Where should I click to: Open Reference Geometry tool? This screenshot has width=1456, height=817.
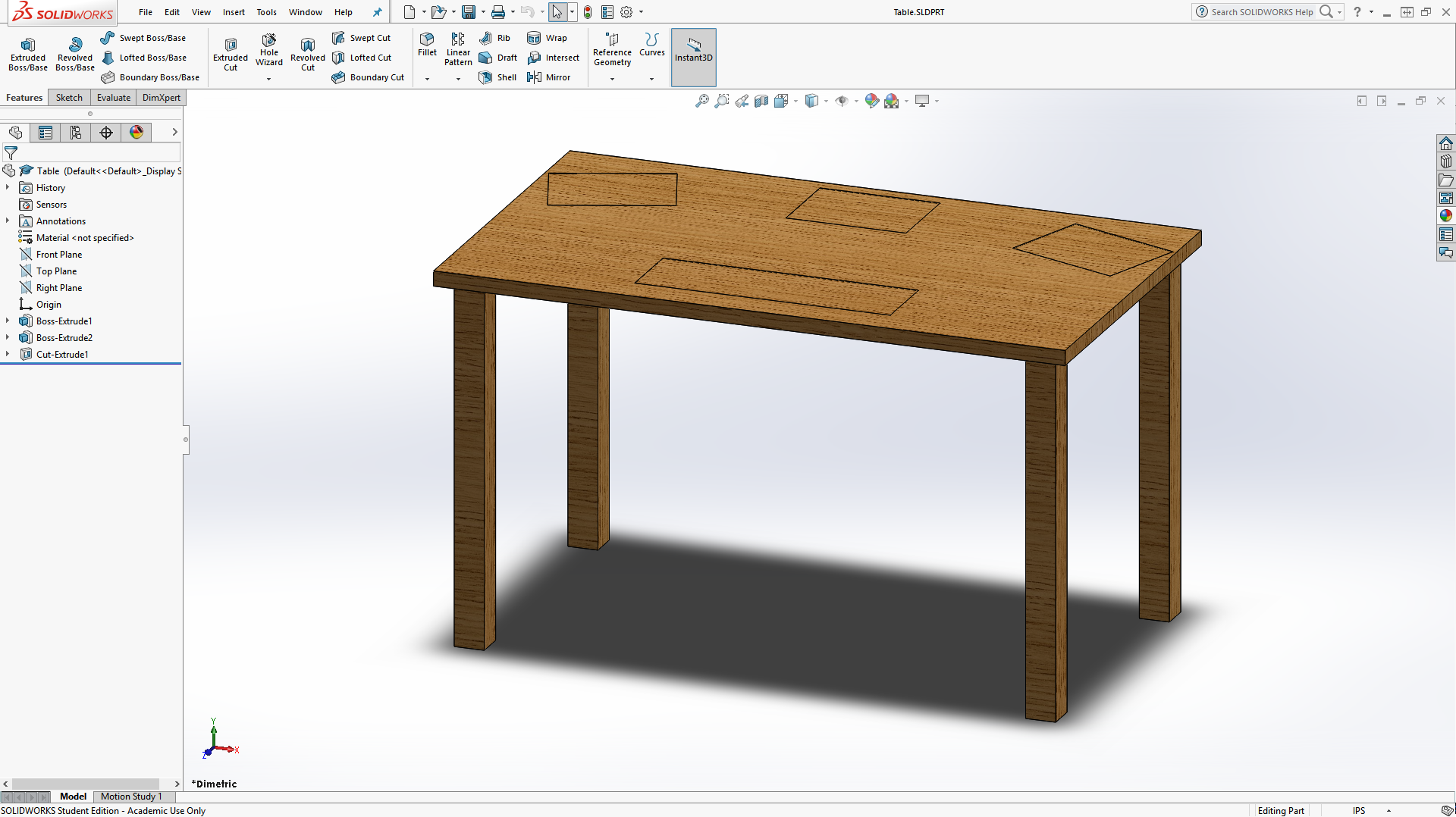click(612, 50)
